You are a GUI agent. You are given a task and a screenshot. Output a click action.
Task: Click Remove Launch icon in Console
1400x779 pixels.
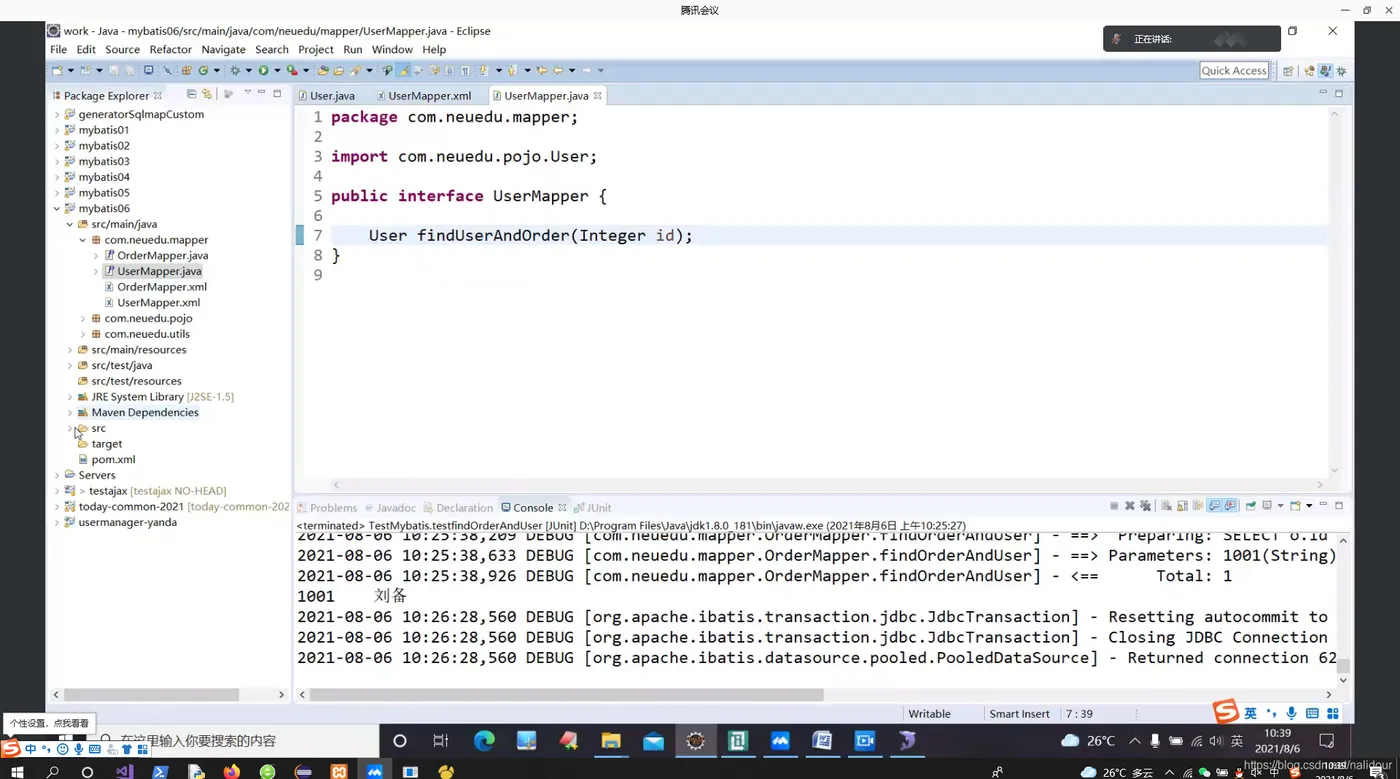point(1130,506)
